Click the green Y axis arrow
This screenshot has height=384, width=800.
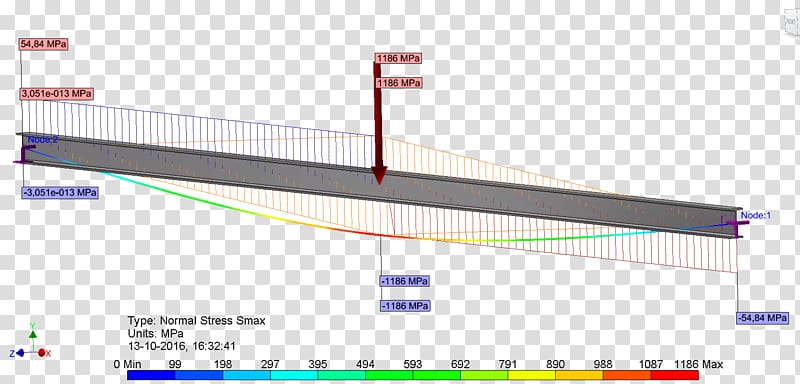pos(32,334)
